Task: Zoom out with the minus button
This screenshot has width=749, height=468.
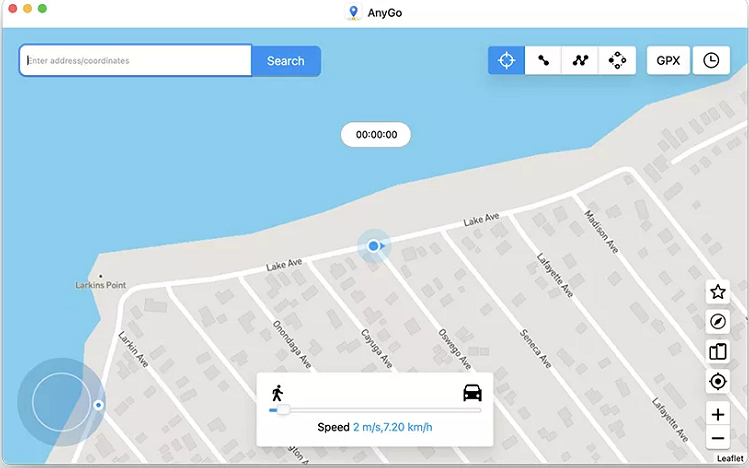Action: 718,438
